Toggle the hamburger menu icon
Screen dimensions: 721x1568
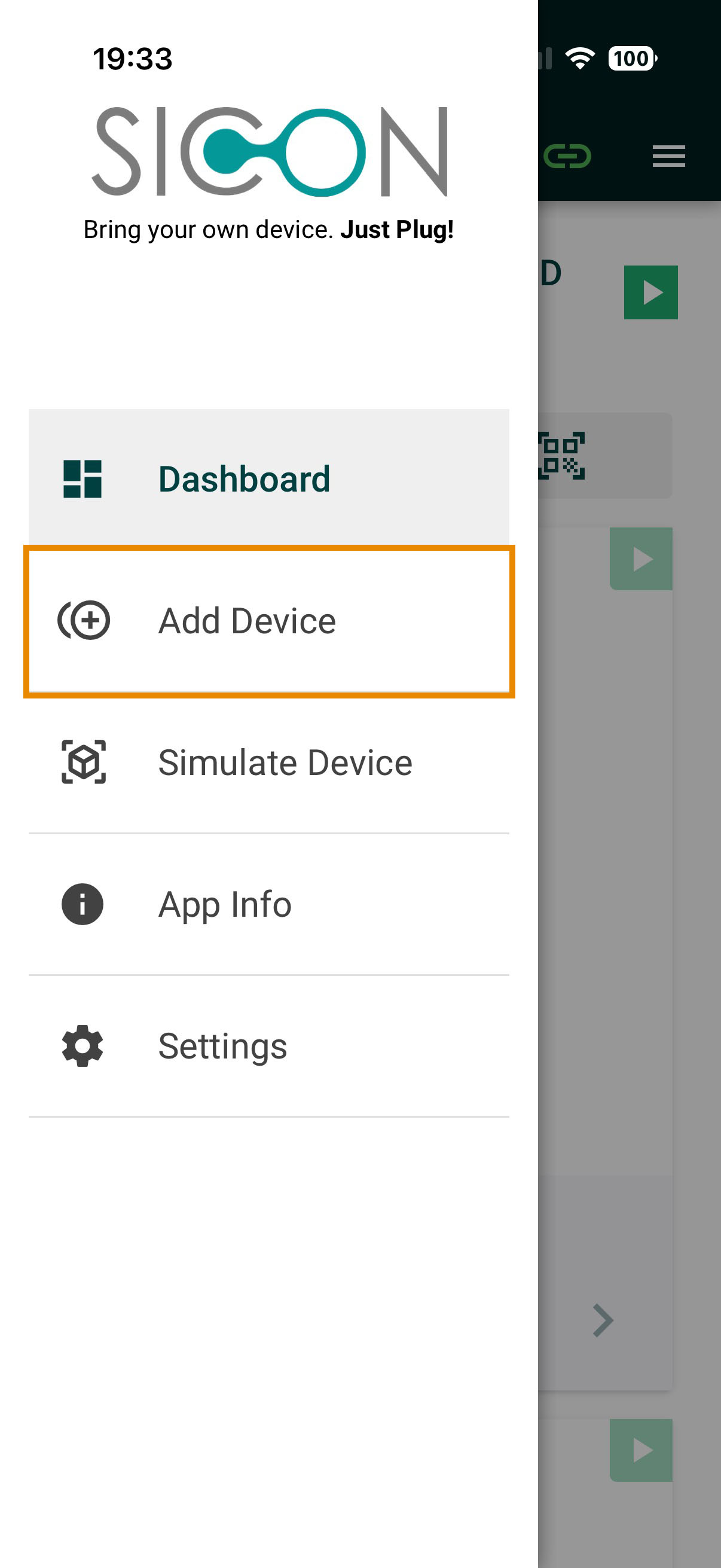point(668,156)
